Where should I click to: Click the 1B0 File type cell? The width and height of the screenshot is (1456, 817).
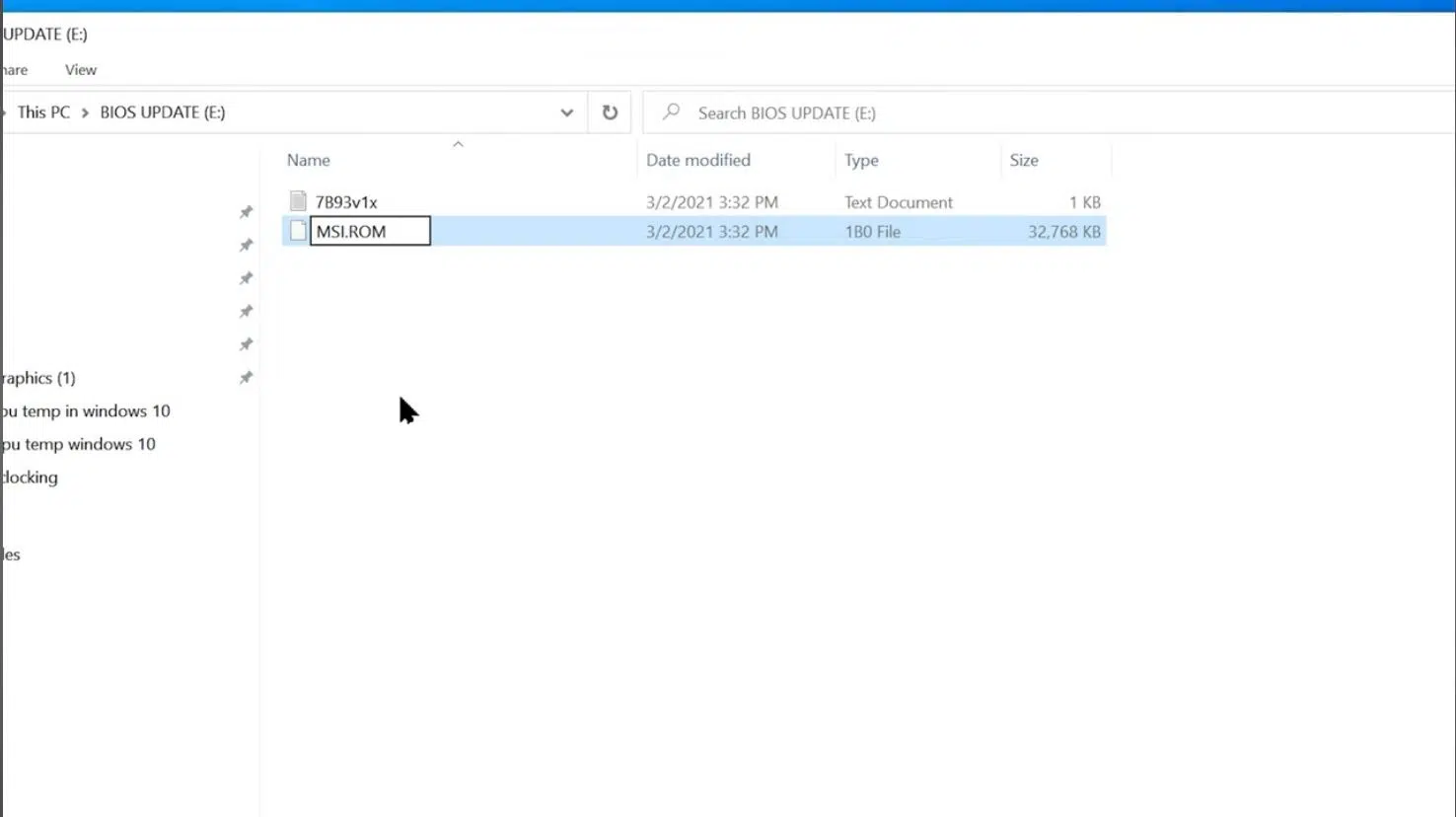coord(873,232)
